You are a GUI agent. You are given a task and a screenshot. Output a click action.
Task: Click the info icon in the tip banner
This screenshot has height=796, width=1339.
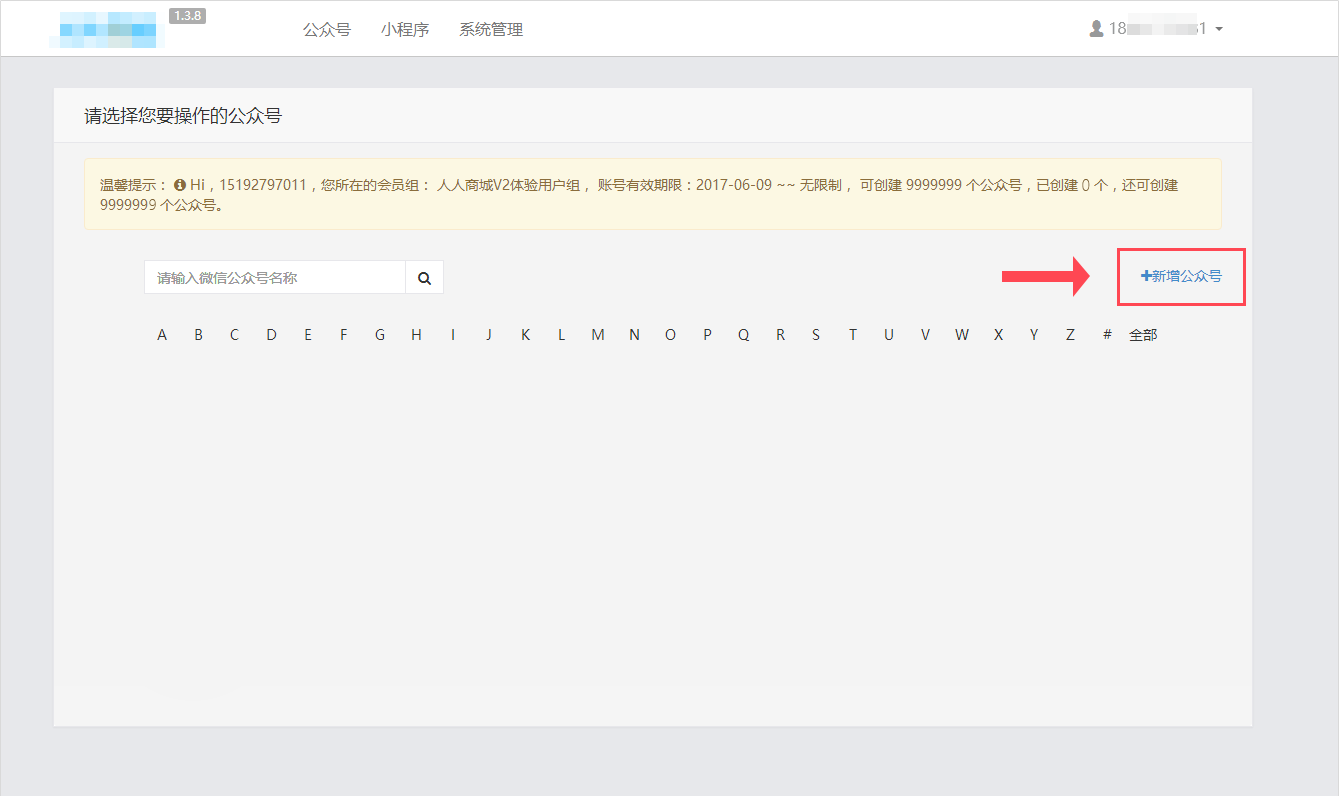click(x=180, y=185)
